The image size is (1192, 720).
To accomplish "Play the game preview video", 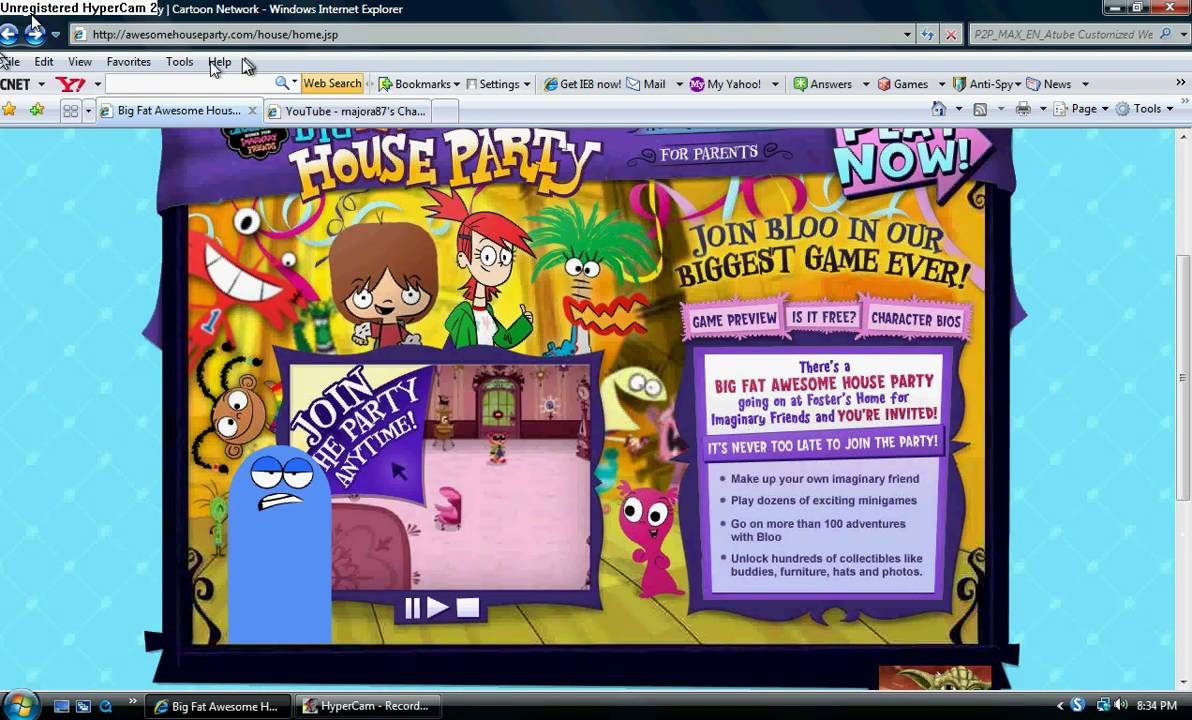I will point(438,607).
